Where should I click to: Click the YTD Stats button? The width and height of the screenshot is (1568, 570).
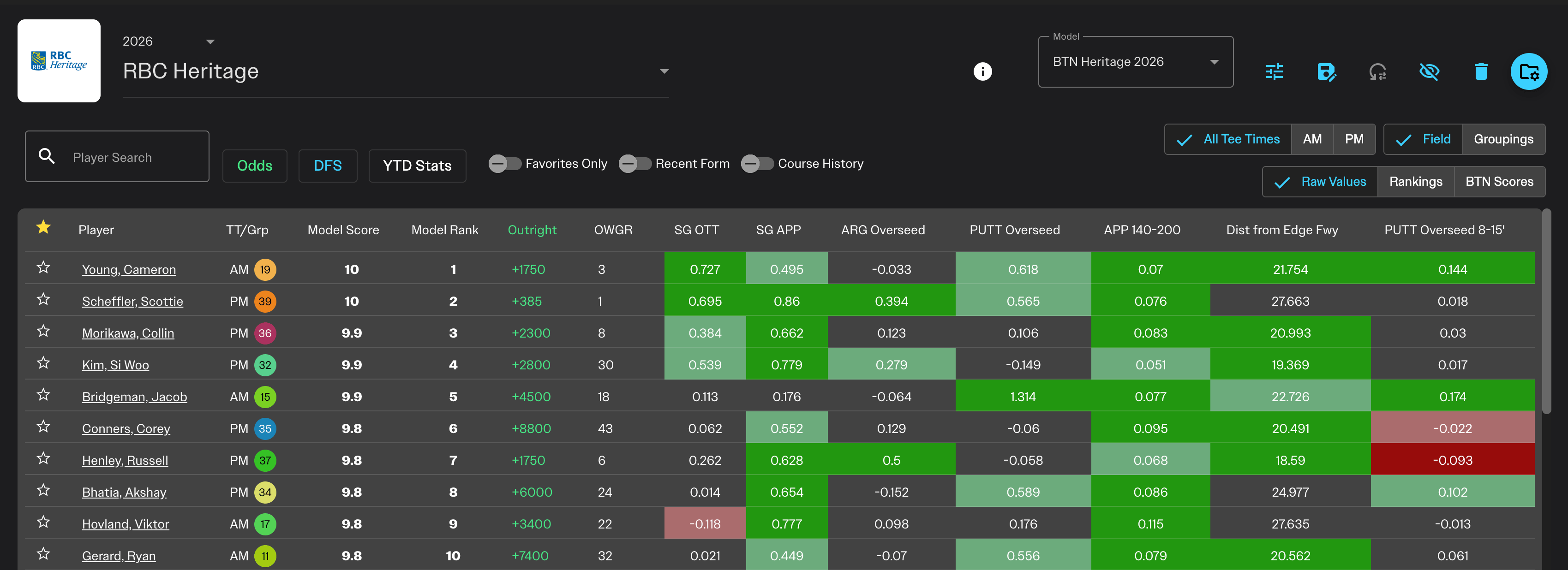tap(417, 166)
